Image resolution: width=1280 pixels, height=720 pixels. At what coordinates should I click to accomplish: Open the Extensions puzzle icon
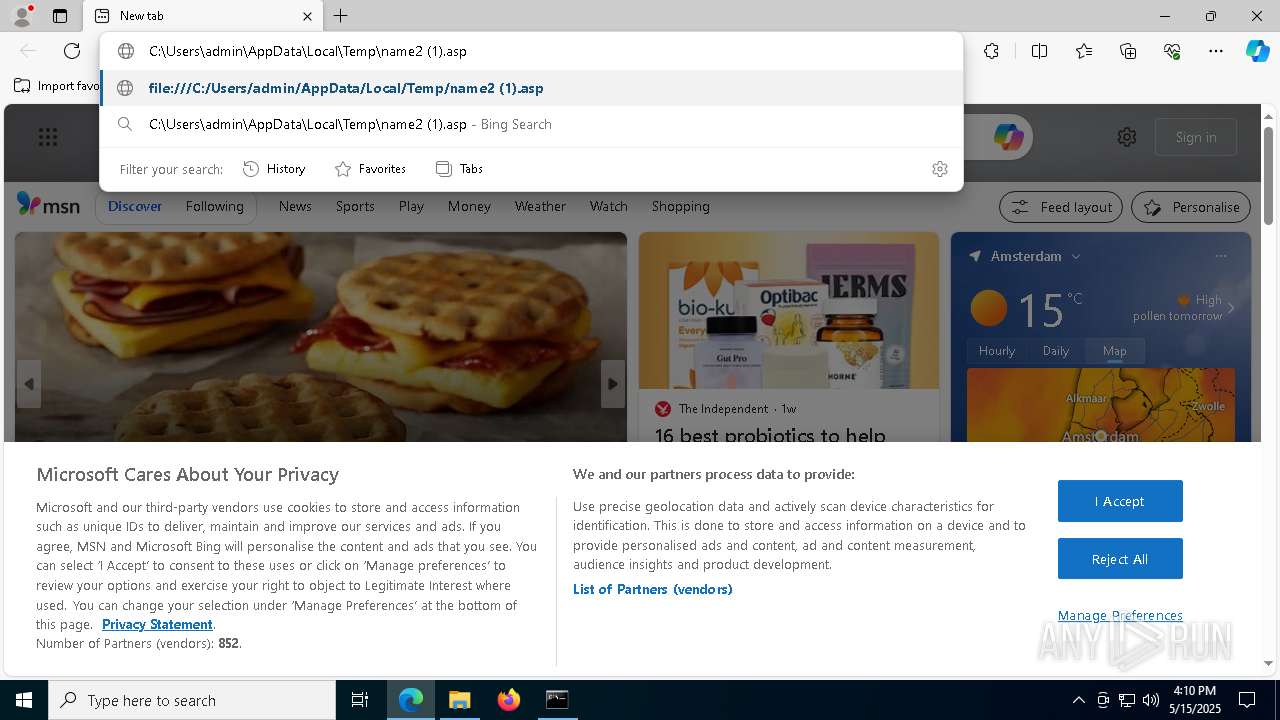tap(991, 51)
